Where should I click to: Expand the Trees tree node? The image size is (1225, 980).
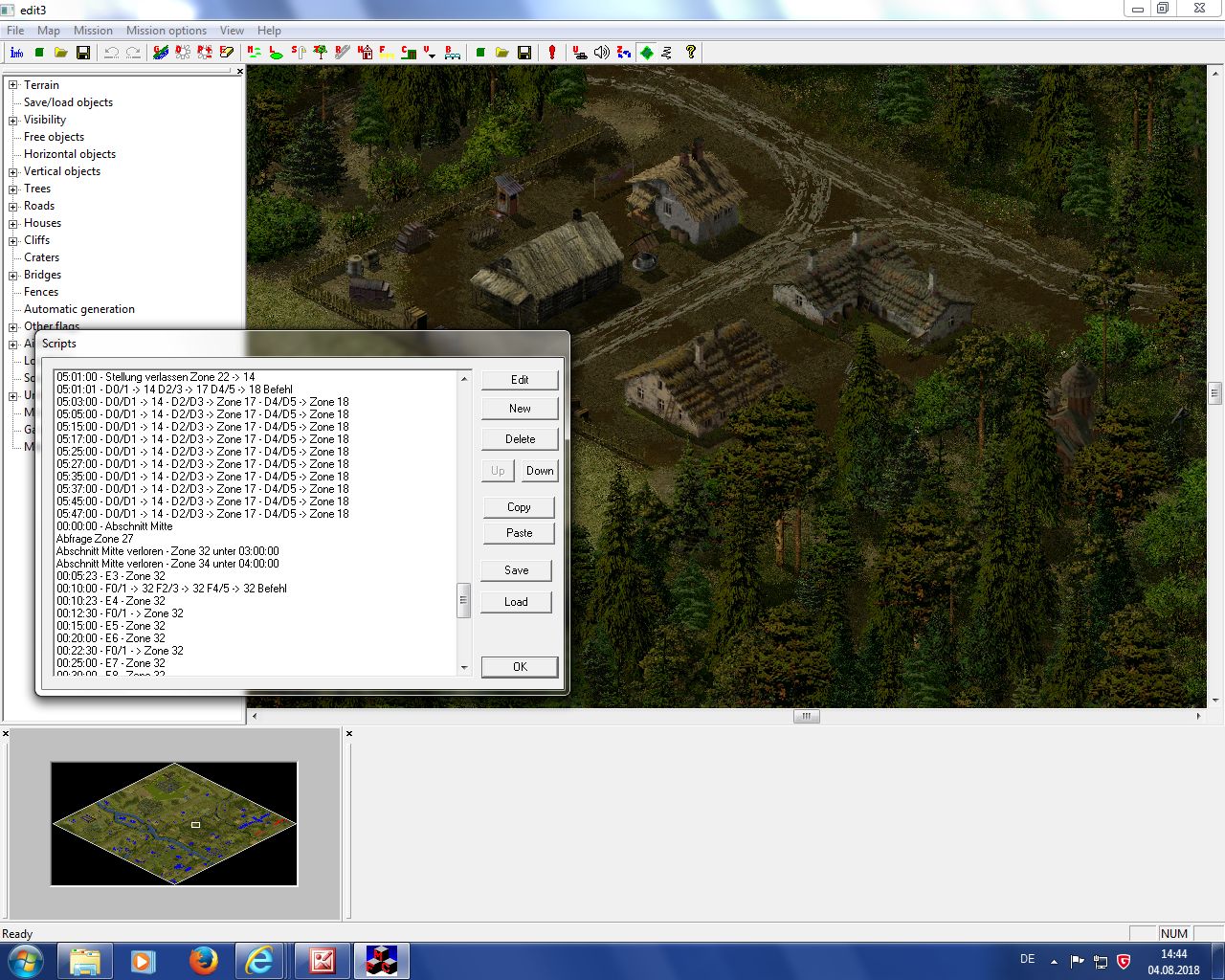tap(13, 189)
